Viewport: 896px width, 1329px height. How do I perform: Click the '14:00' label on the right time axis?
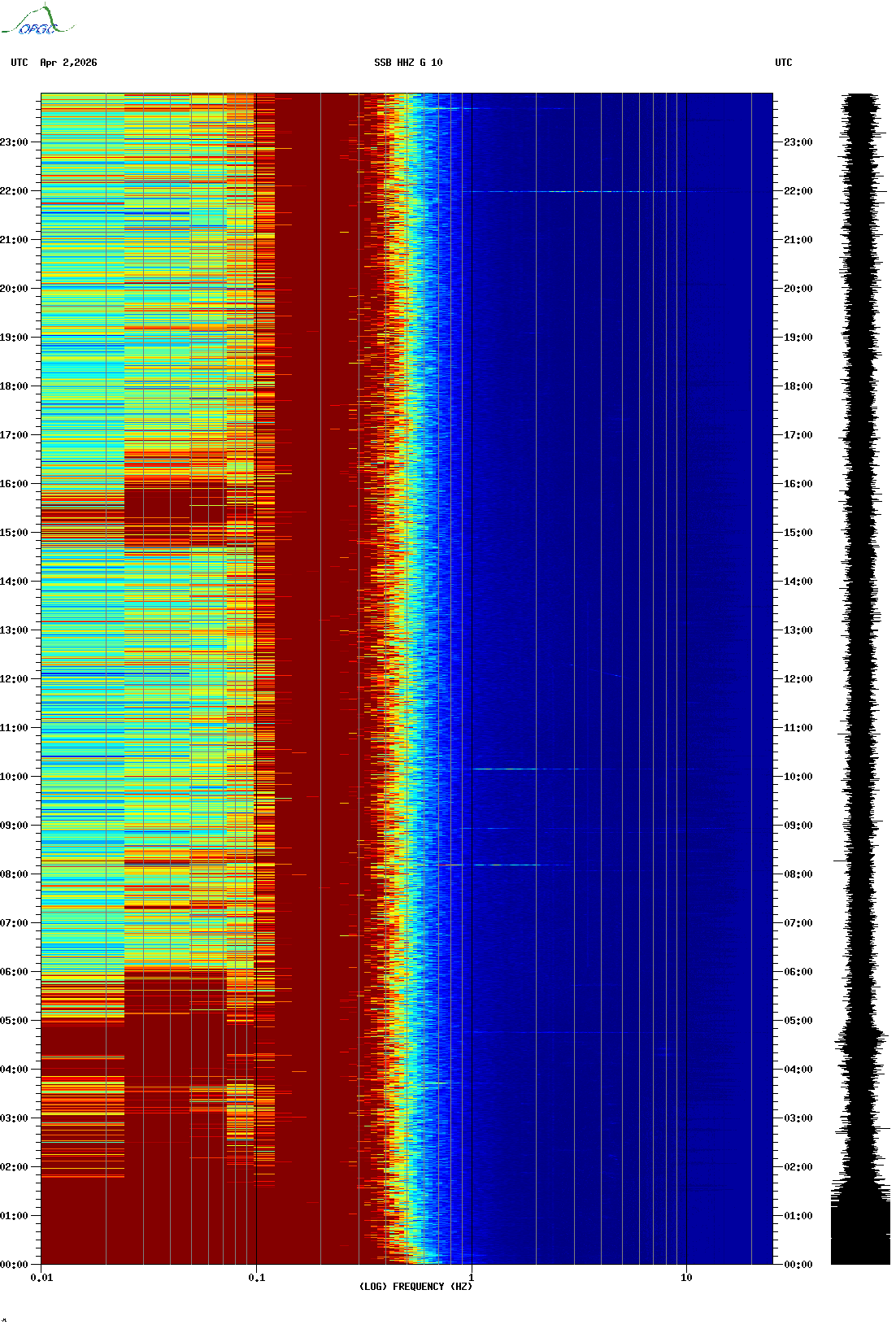tap(798, 582)
